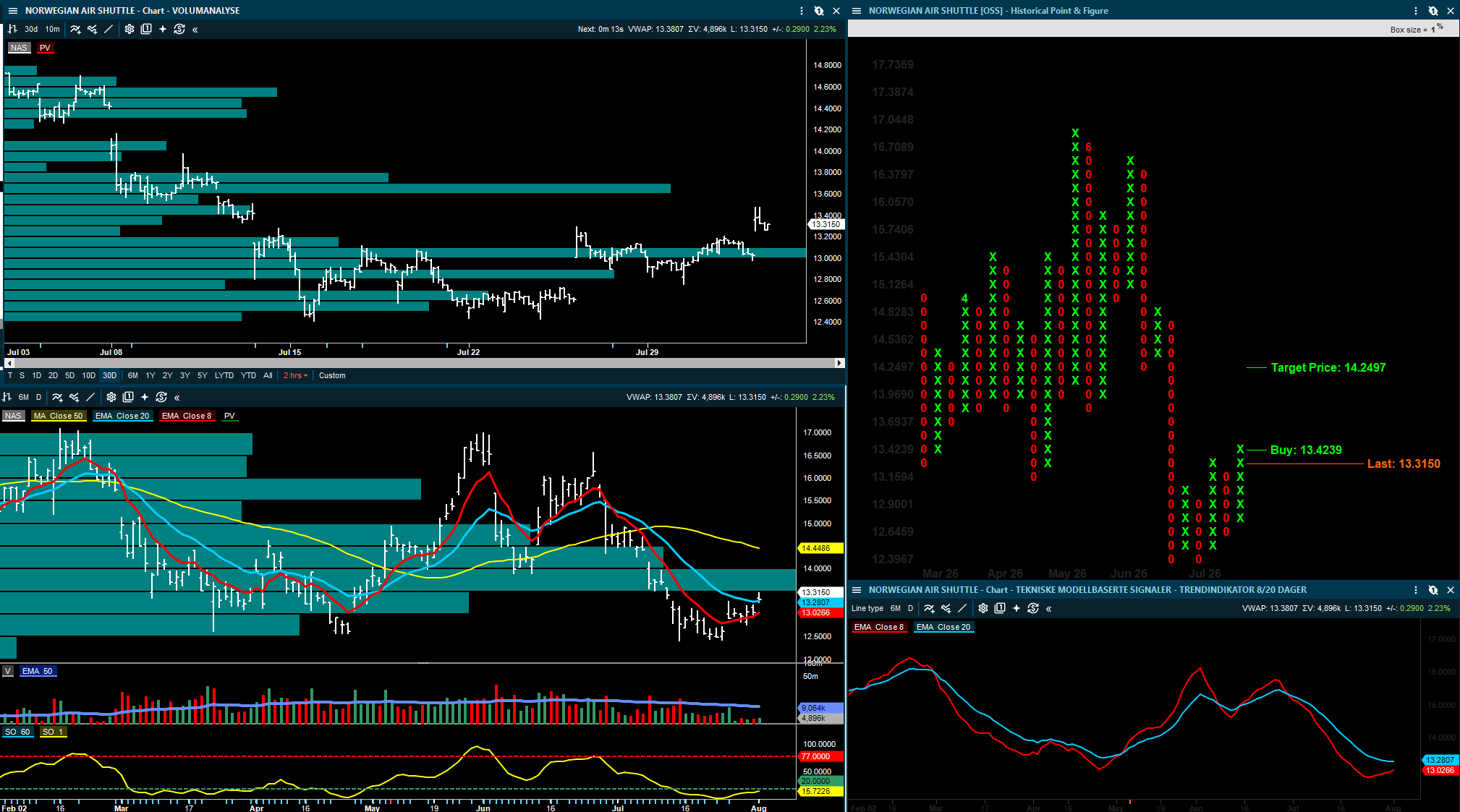1460x812 pixels.
Task: Select the 1Y time range tab
Action: click(x=150, y=375)
